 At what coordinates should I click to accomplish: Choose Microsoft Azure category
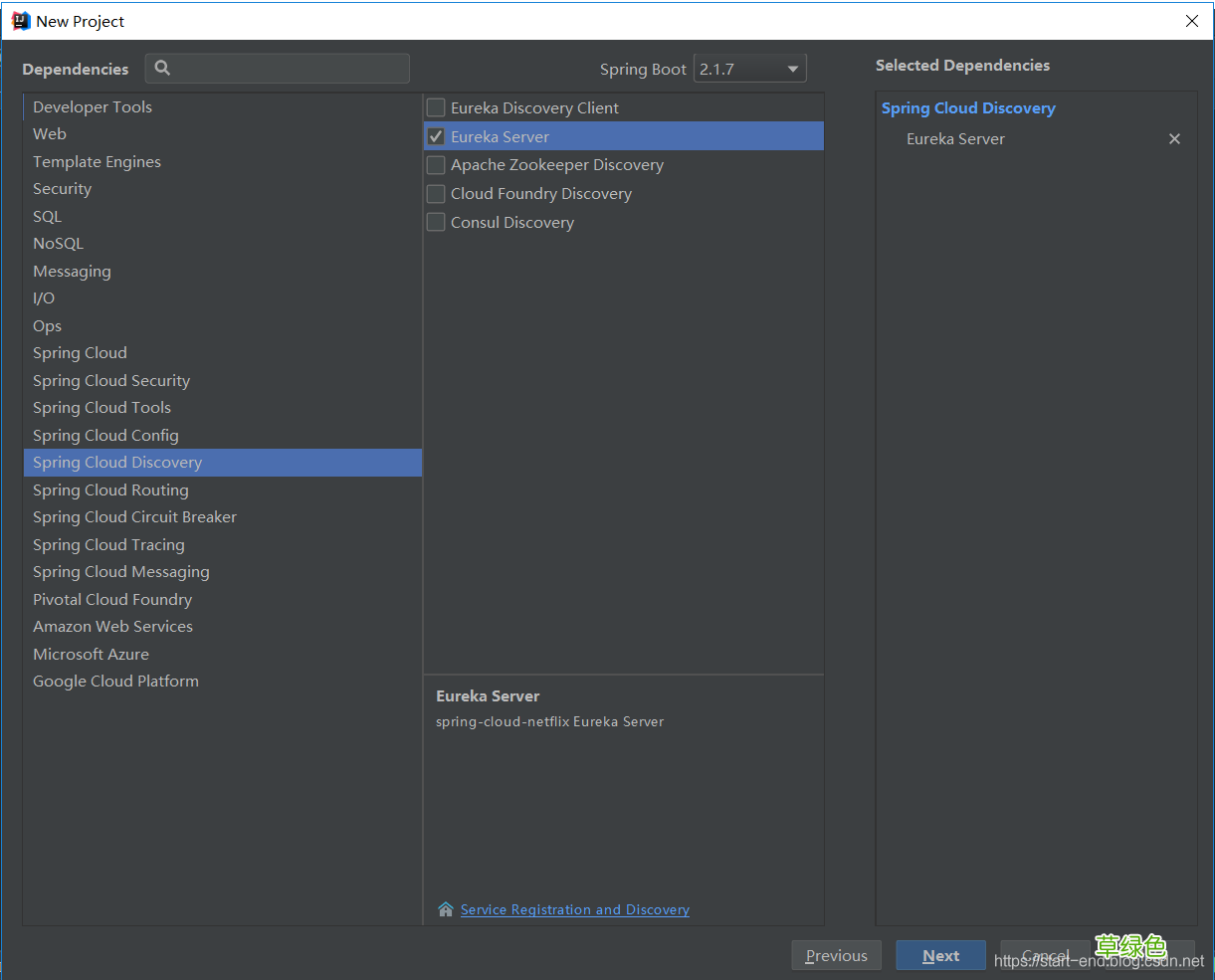pos(223,655)
